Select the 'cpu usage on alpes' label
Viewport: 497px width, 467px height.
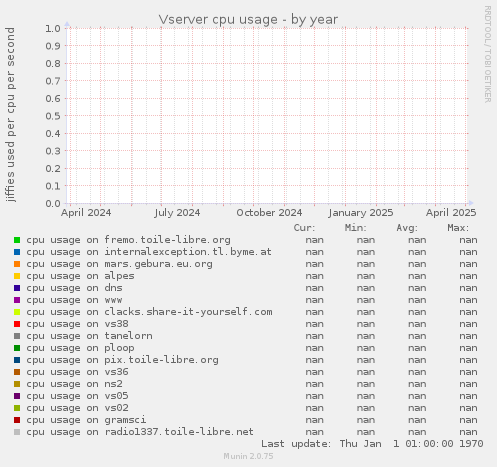click(80, 276)
